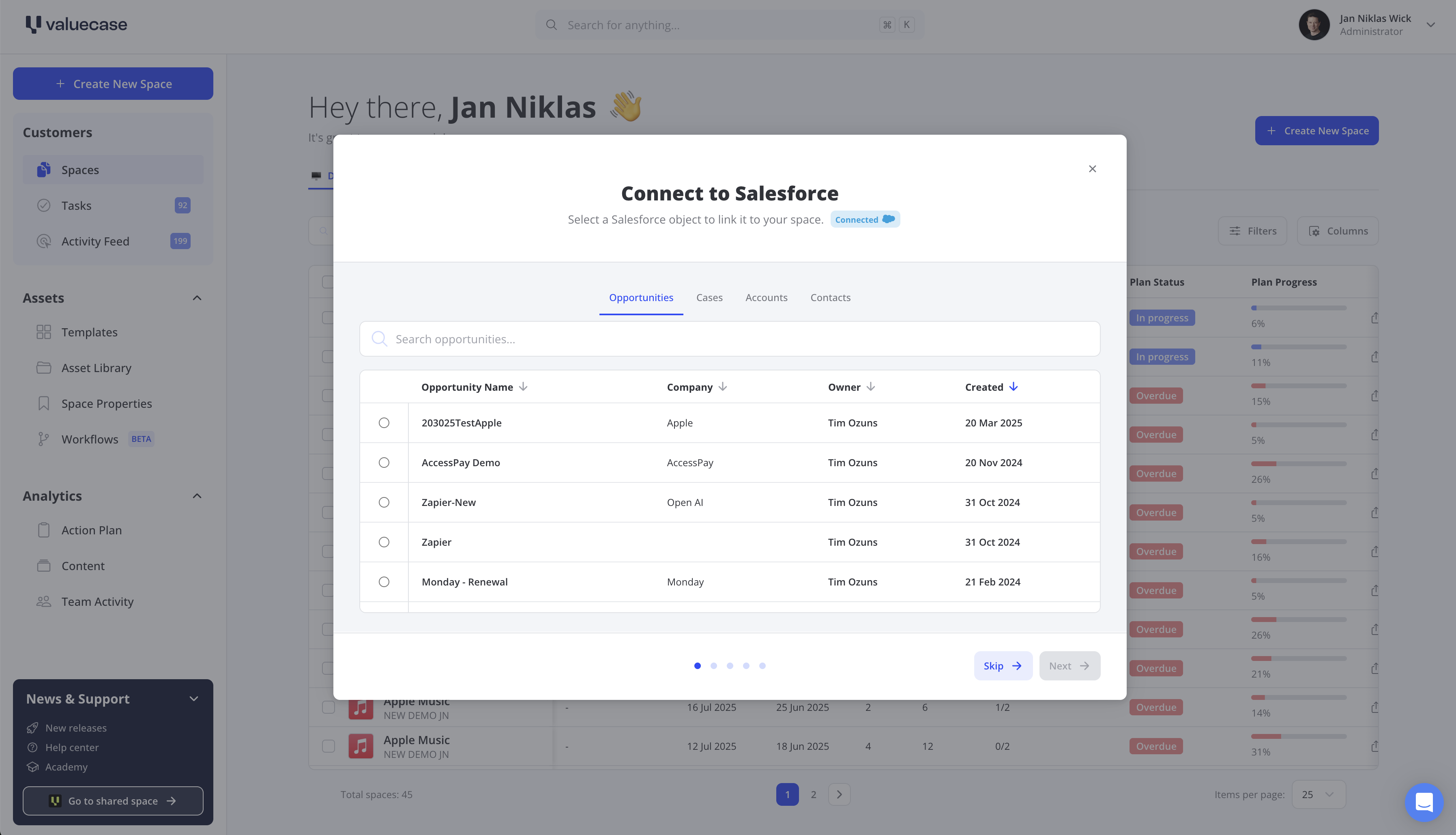Click the 92 Tasks count badge
This screenshot has height=835, width=1456.
tap(182, 205)
